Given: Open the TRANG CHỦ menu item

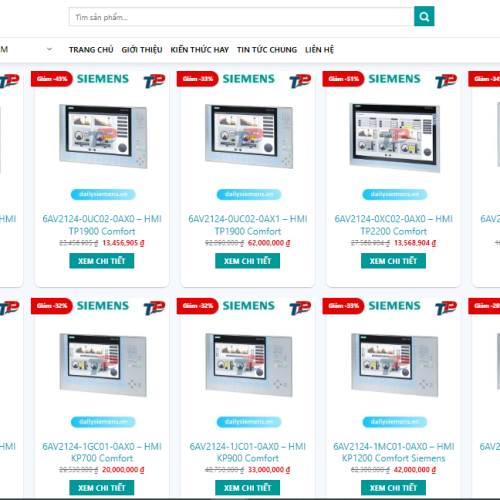Looking at the screenshot, I should (91, 50).
